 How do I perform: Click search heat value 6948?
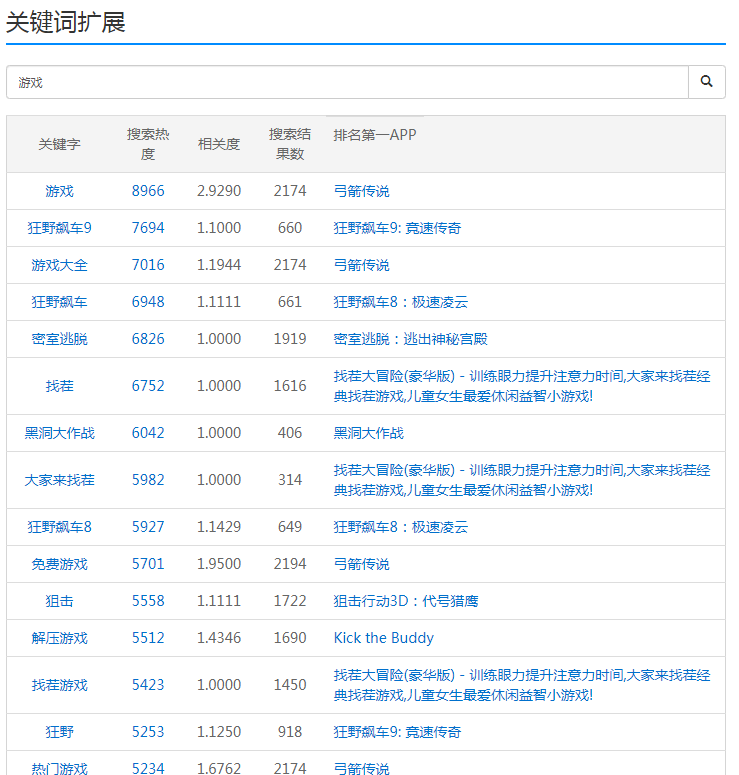tap(148, 301)
